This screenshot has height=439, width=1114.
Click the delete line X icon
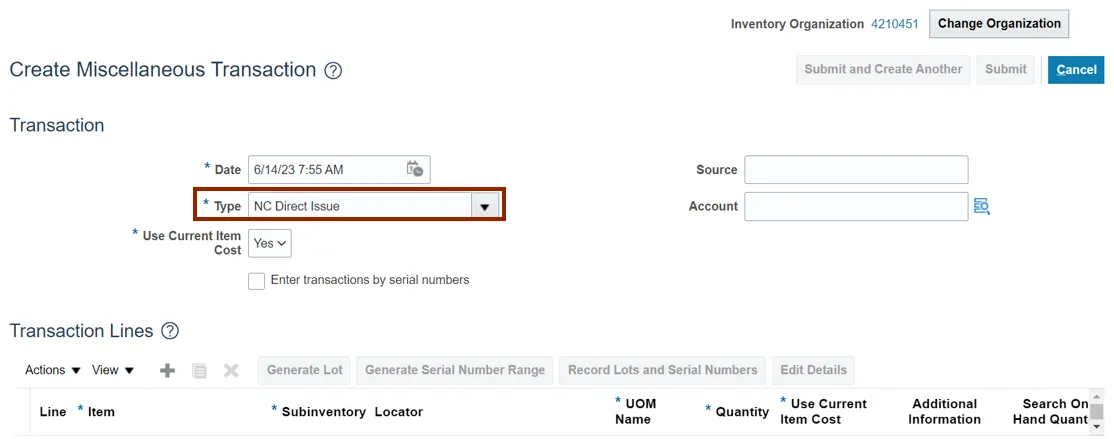click(x=231, y=370)
